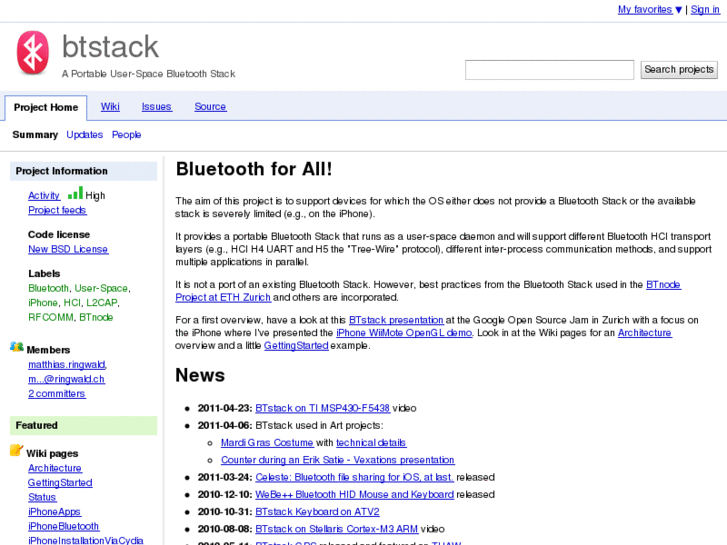Open the technical details link
727x545 pixels.
point(371,442)
